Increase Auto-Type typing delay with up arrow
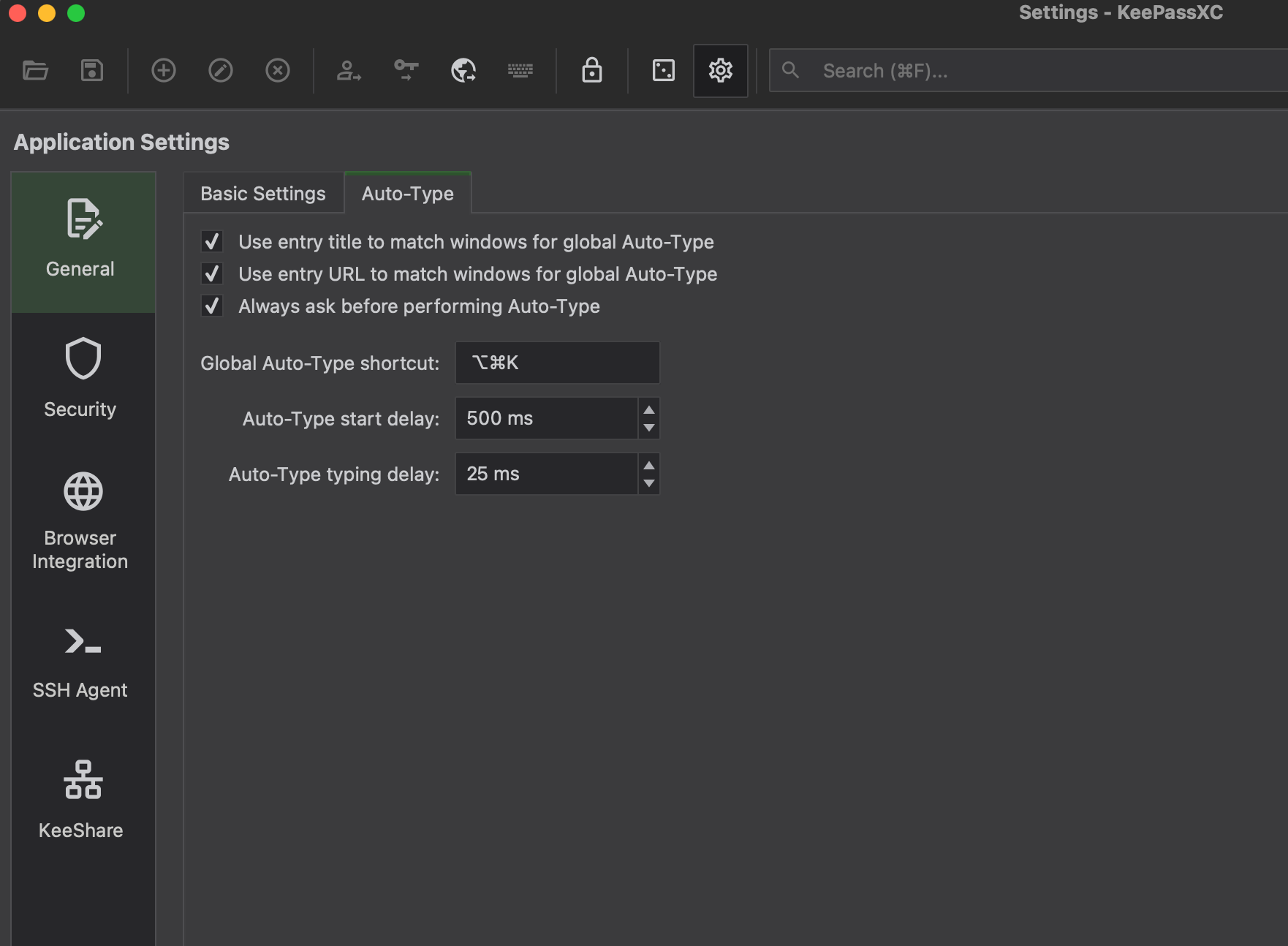The height and width of the screenshot is (946, 1288). point(649,464)
